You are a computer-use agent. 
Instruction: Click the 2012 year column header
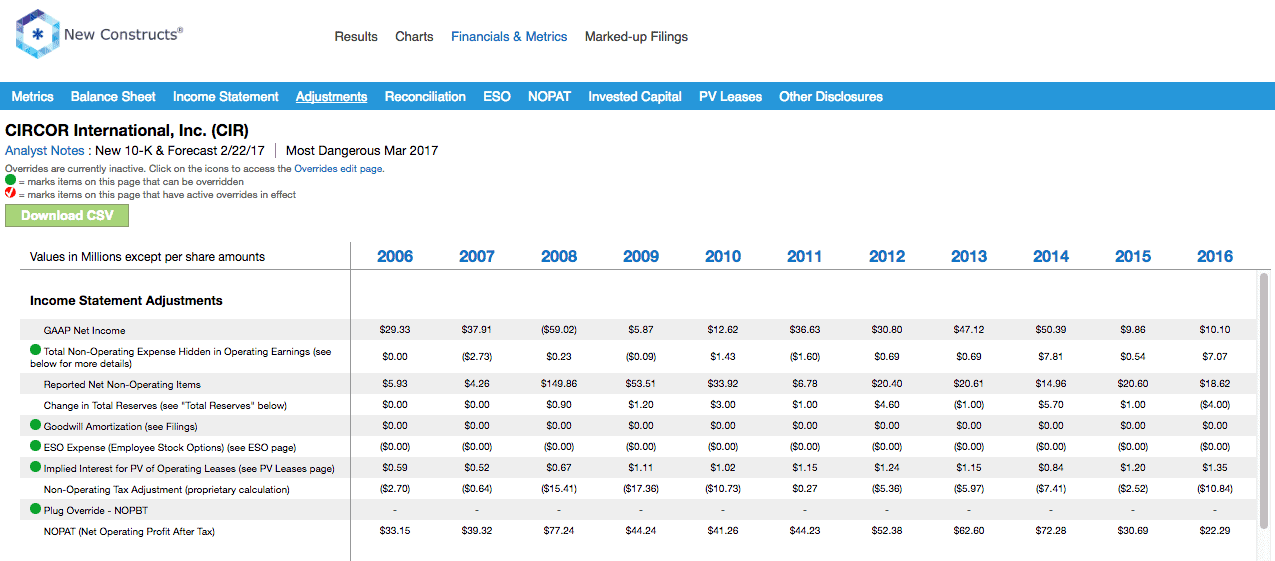pos(887,257)
